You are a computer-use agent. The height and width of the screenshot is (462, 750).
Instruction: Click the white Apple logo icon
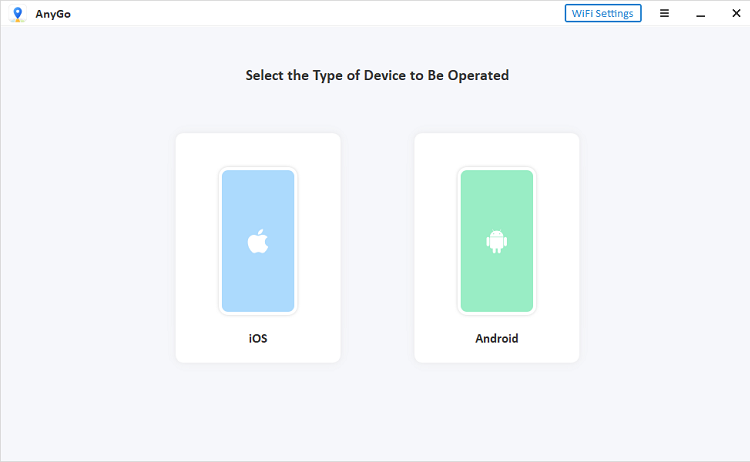(258, 241)
